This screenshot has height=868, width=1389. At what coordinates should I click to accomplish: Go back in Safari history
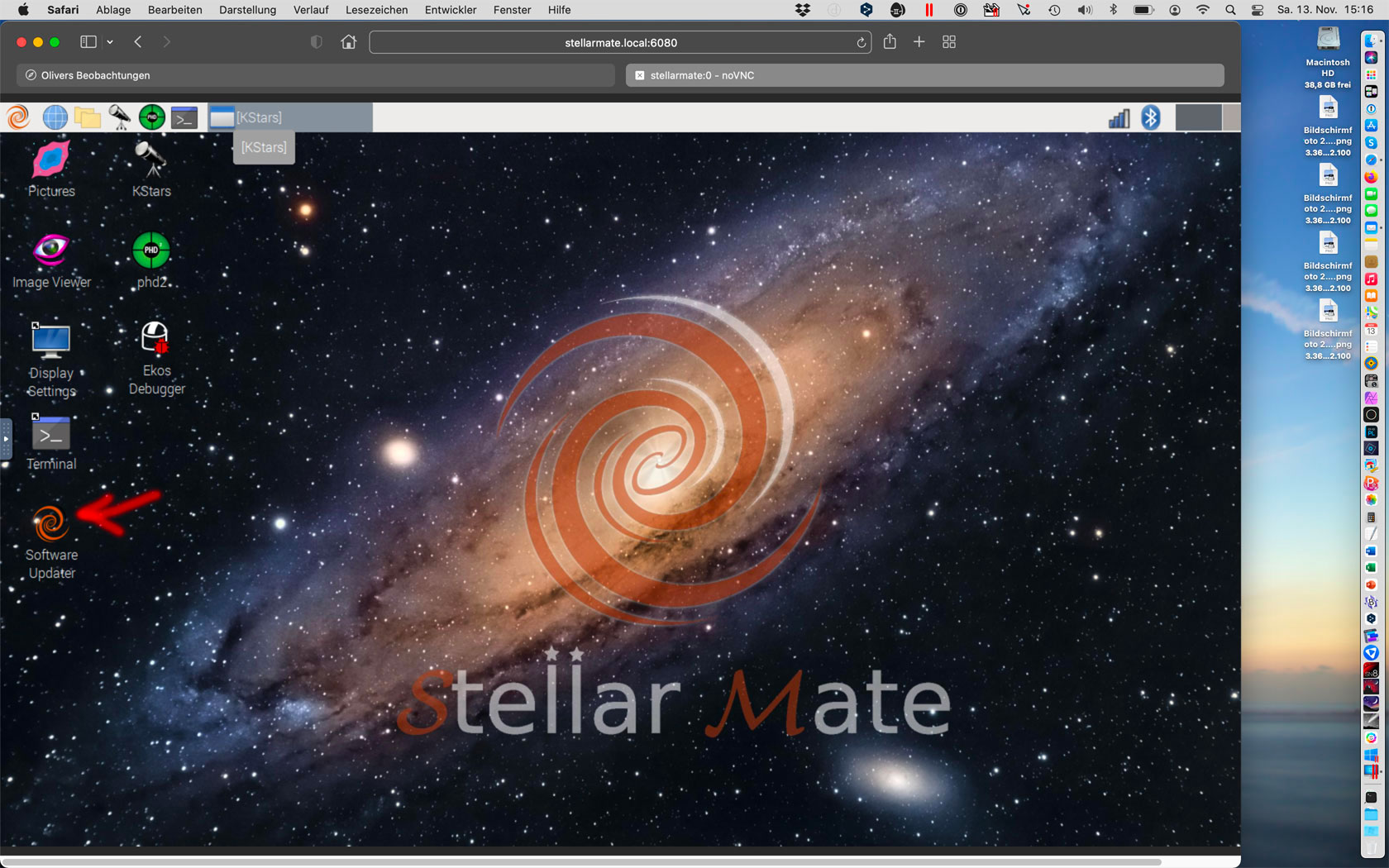[x=138, y=42]
